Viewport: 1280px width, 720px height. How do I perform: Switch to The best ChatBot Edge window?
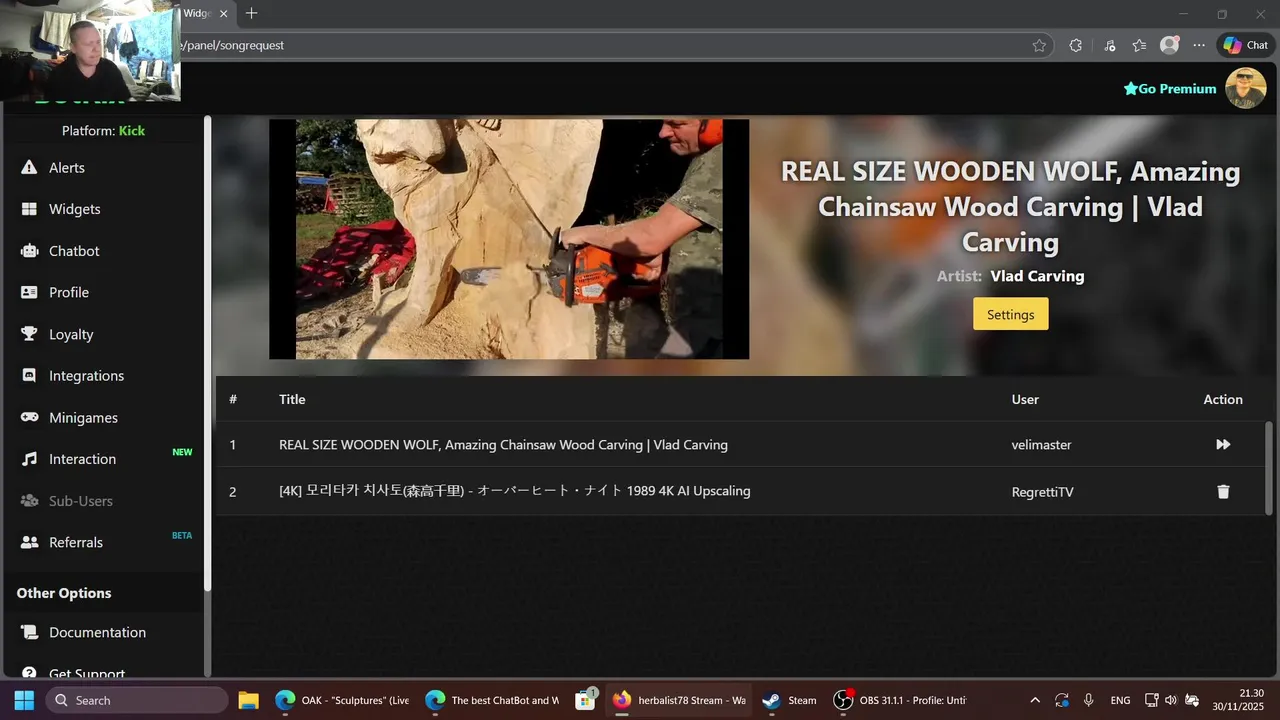click(x=492, y=700)
